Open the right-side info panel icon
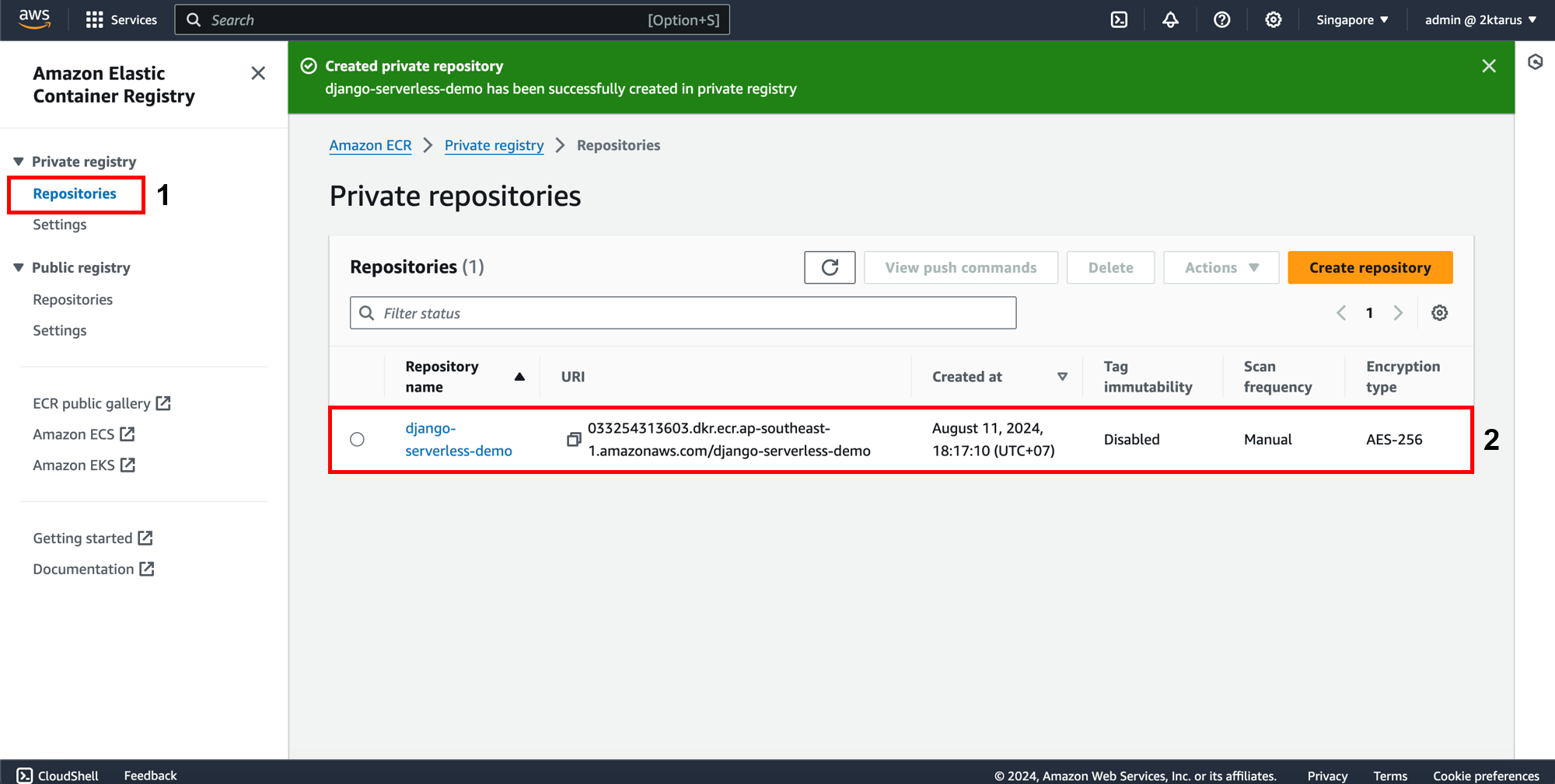 point(1535,62)
